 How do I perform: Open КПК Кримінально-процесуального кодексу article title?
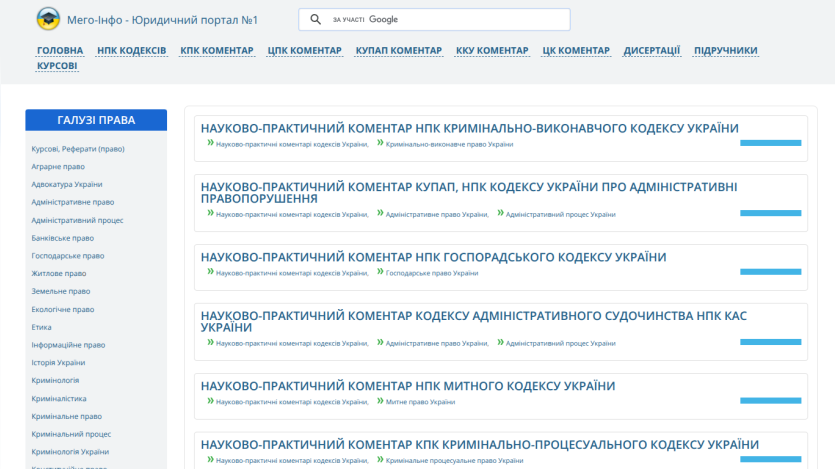(479, 445)
